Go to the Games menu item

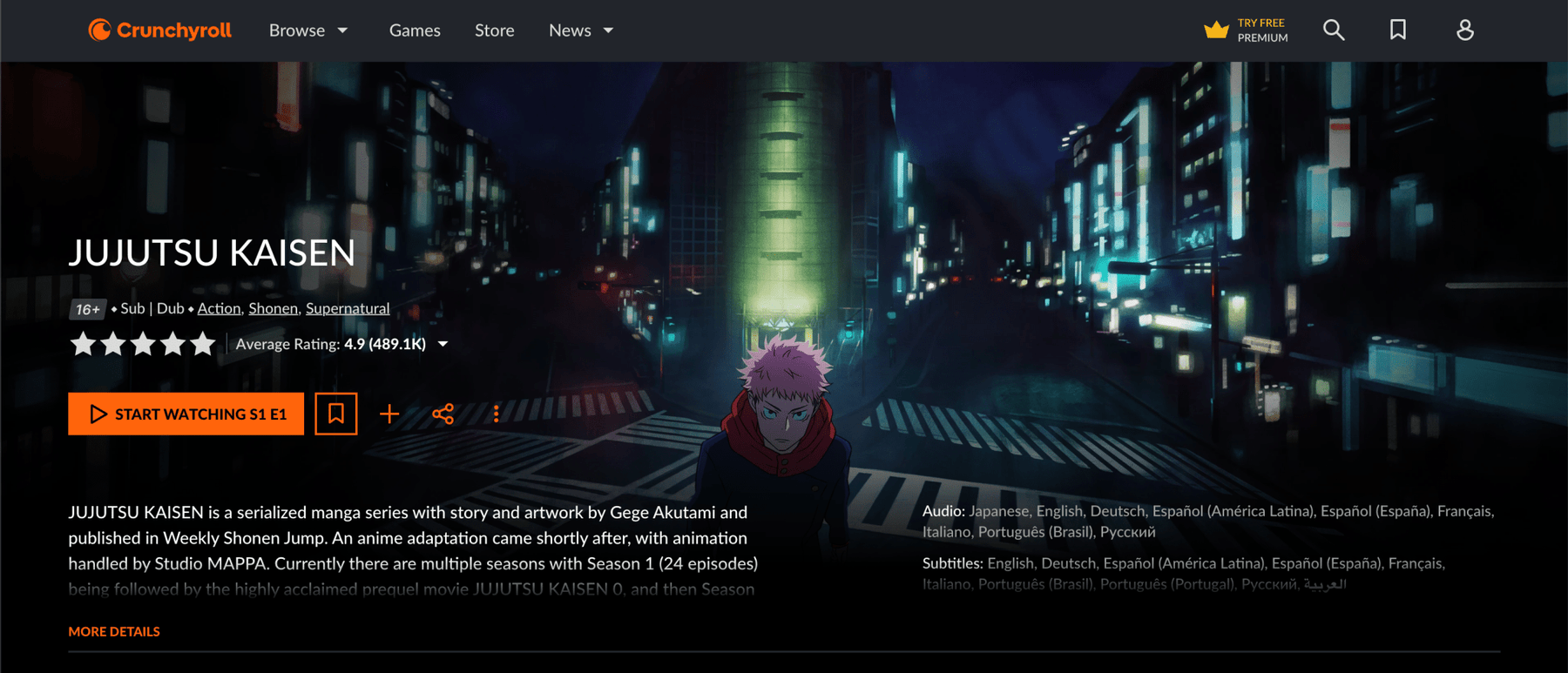point(415,30)
